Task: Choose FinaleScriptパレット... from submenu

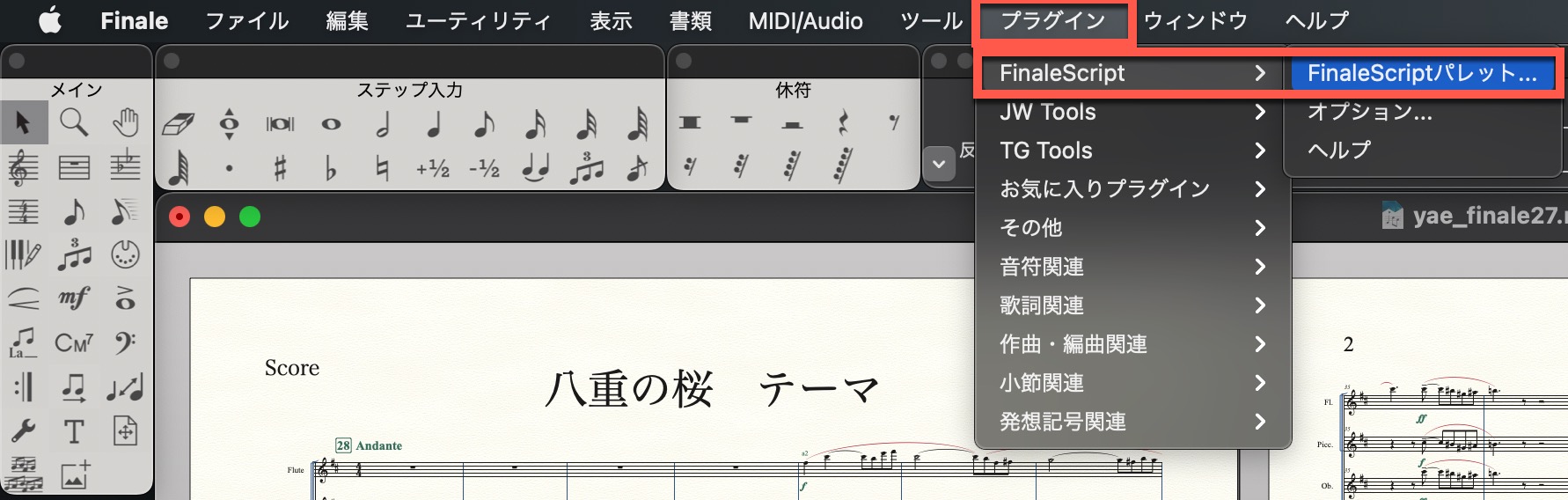Action: tap(1422, 73)
